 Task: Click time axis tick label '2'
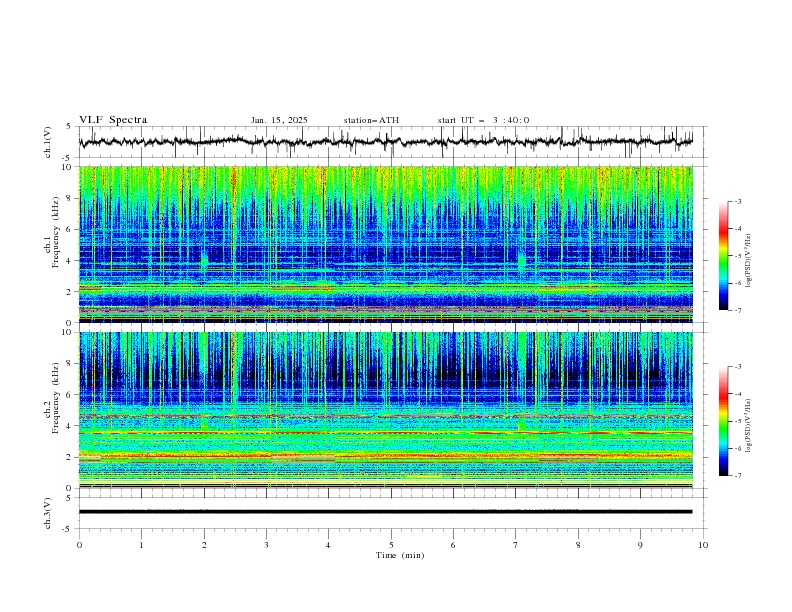click(204, 545)
